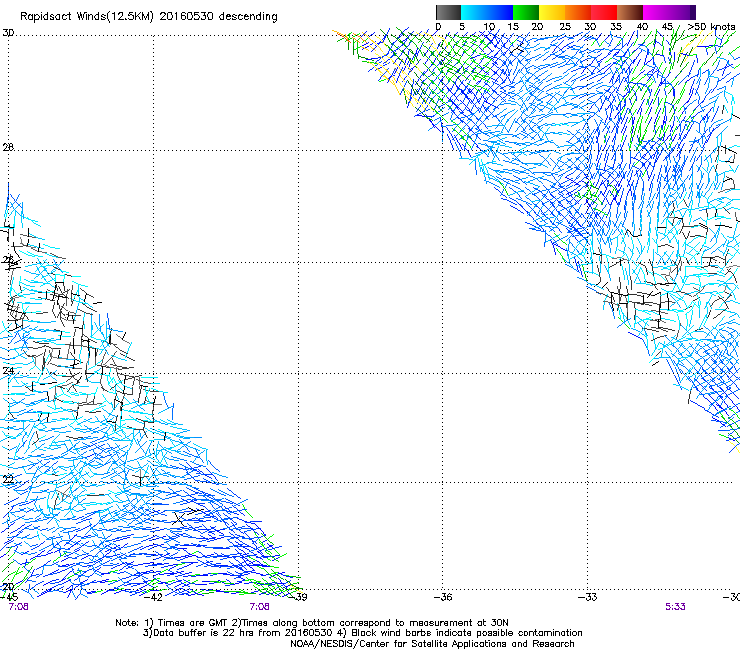The height and width of the screenshot is (650, 740).
Task: Click the '40' legend scale label
Action: (x=642, y=26)
